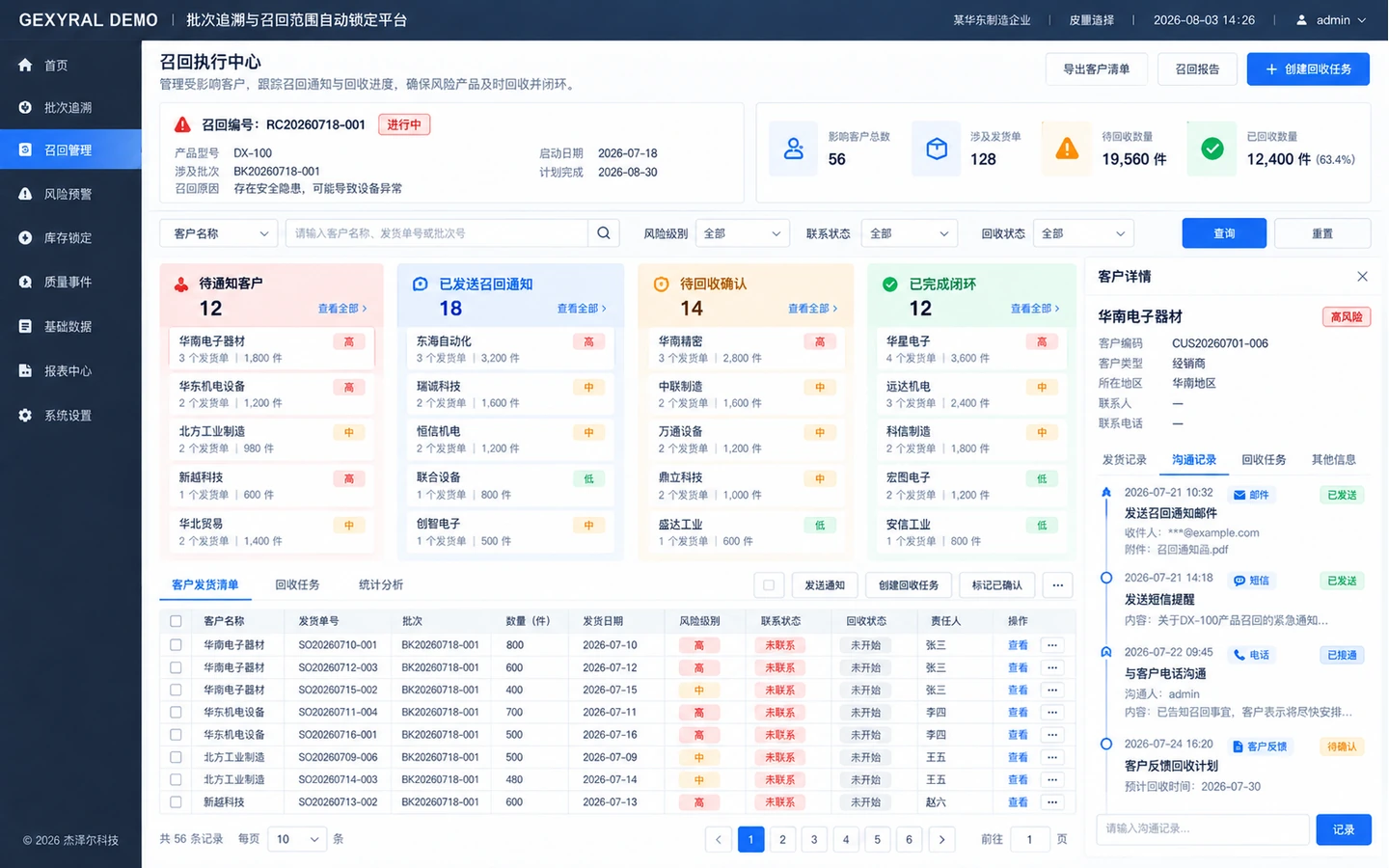Click the blue 查询 button
The width and height of the screenshot is (1389, 868).
coord(1224,233)
